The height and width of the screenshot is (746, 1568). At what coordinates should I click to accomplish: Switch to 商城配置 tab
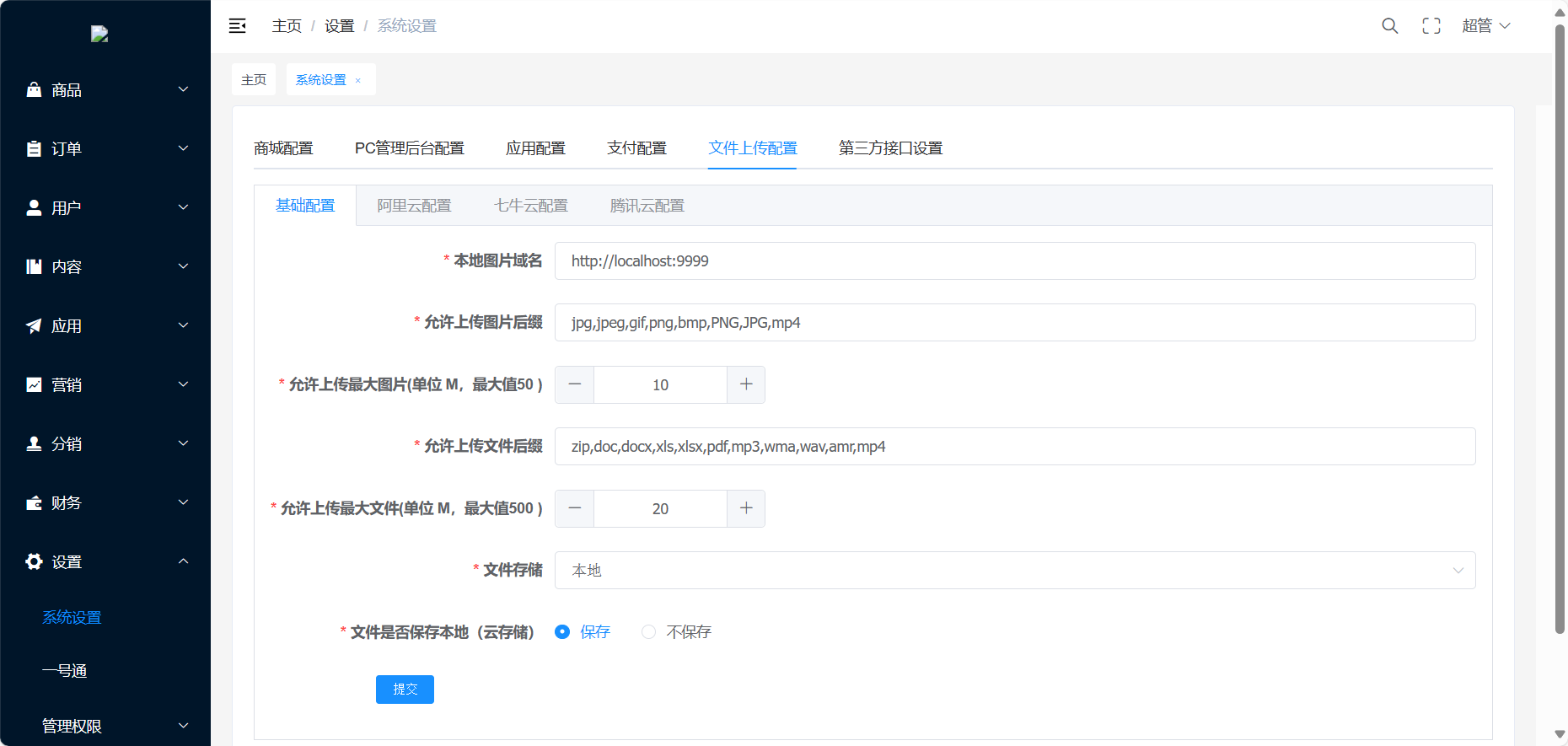(x=283, y=148)
